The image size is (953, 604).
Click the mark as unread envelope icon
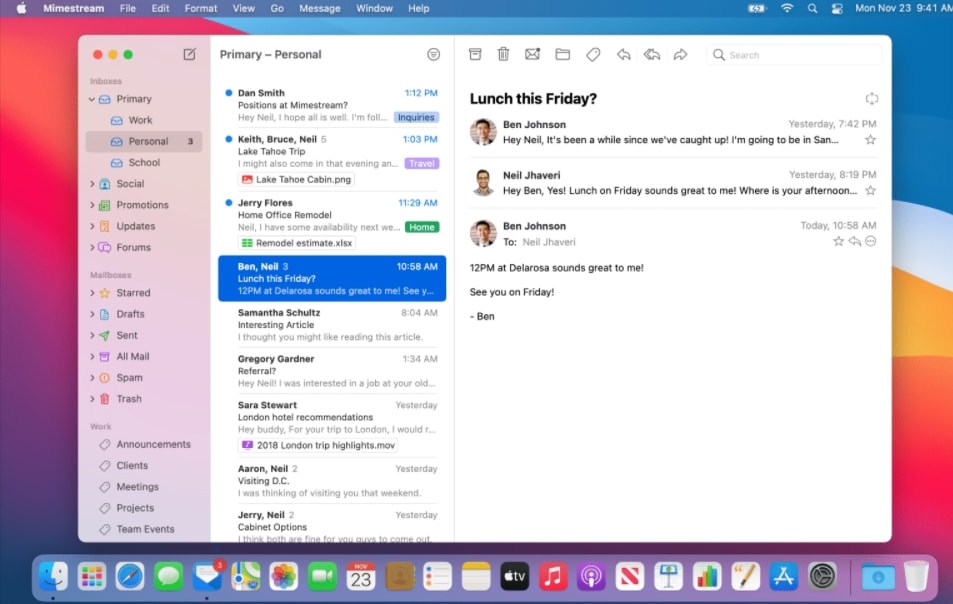[x=532, y=55]
